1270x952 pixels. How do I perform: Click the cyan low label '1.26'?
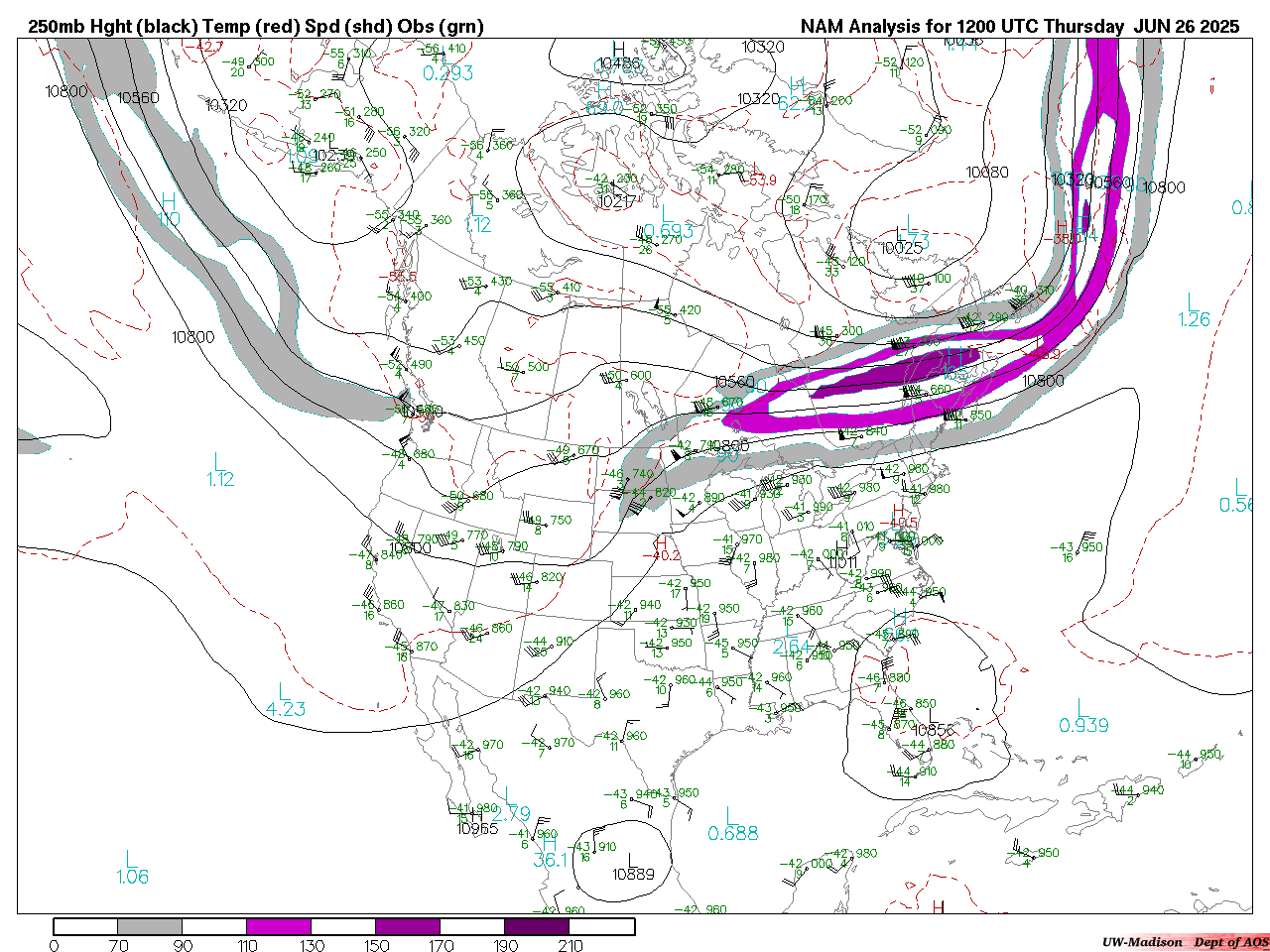(1195, 319)
